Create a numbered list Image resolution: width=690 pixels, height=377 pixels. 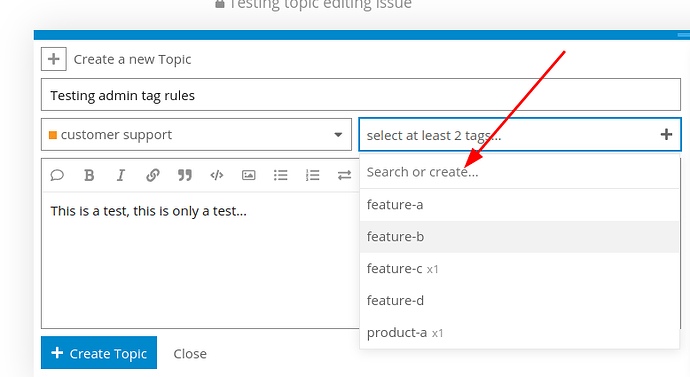312,175
